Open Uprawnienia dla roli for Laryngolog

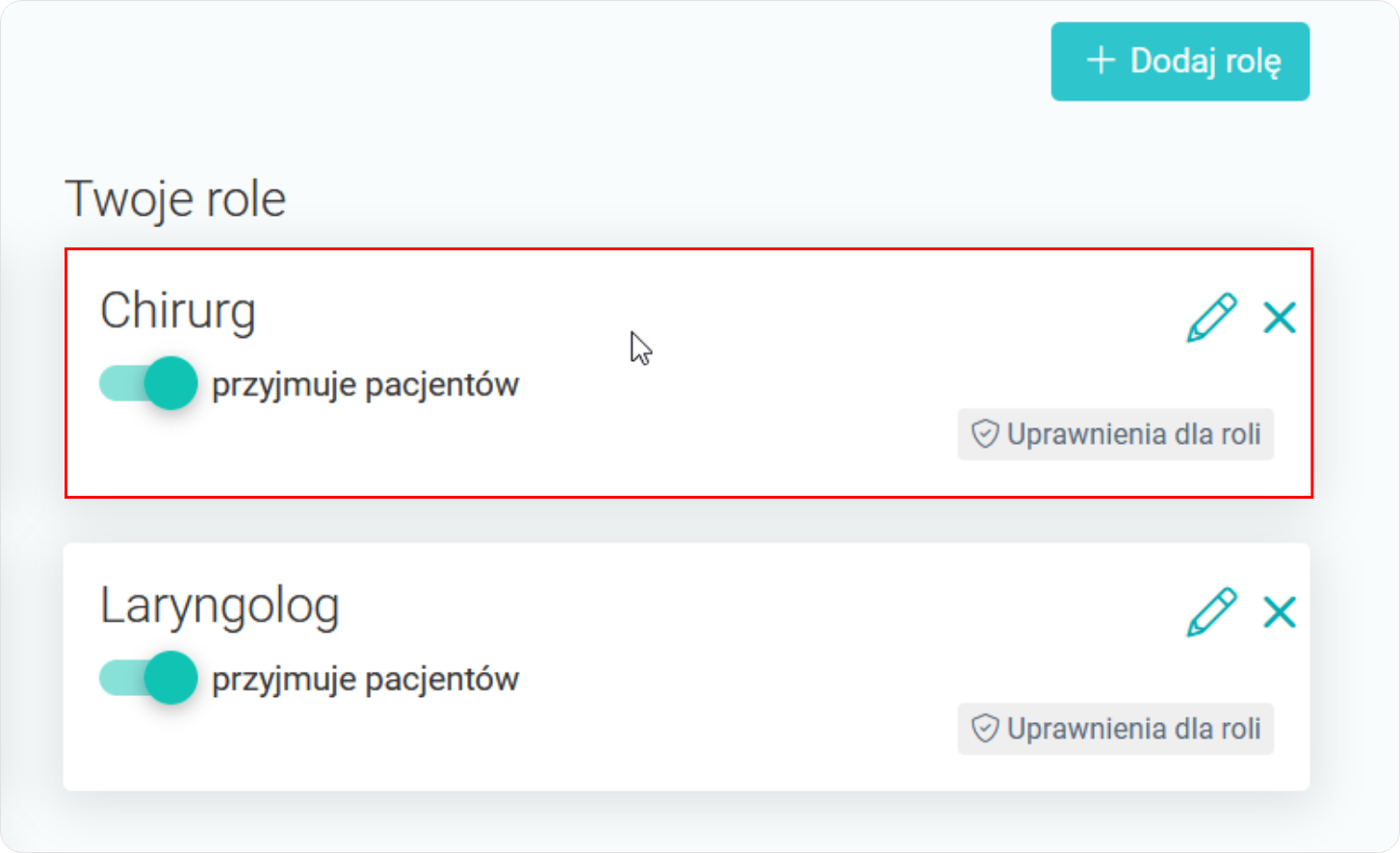(x=1115, y=729)
